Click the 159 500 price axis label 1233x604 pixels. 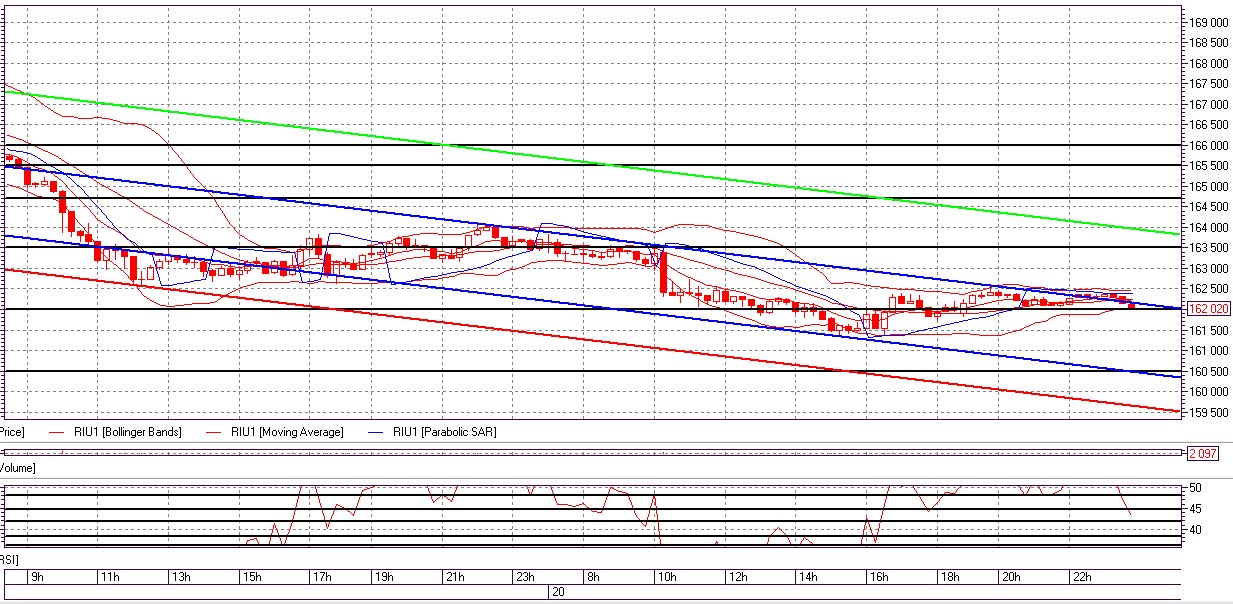(x=1210, y=412)
